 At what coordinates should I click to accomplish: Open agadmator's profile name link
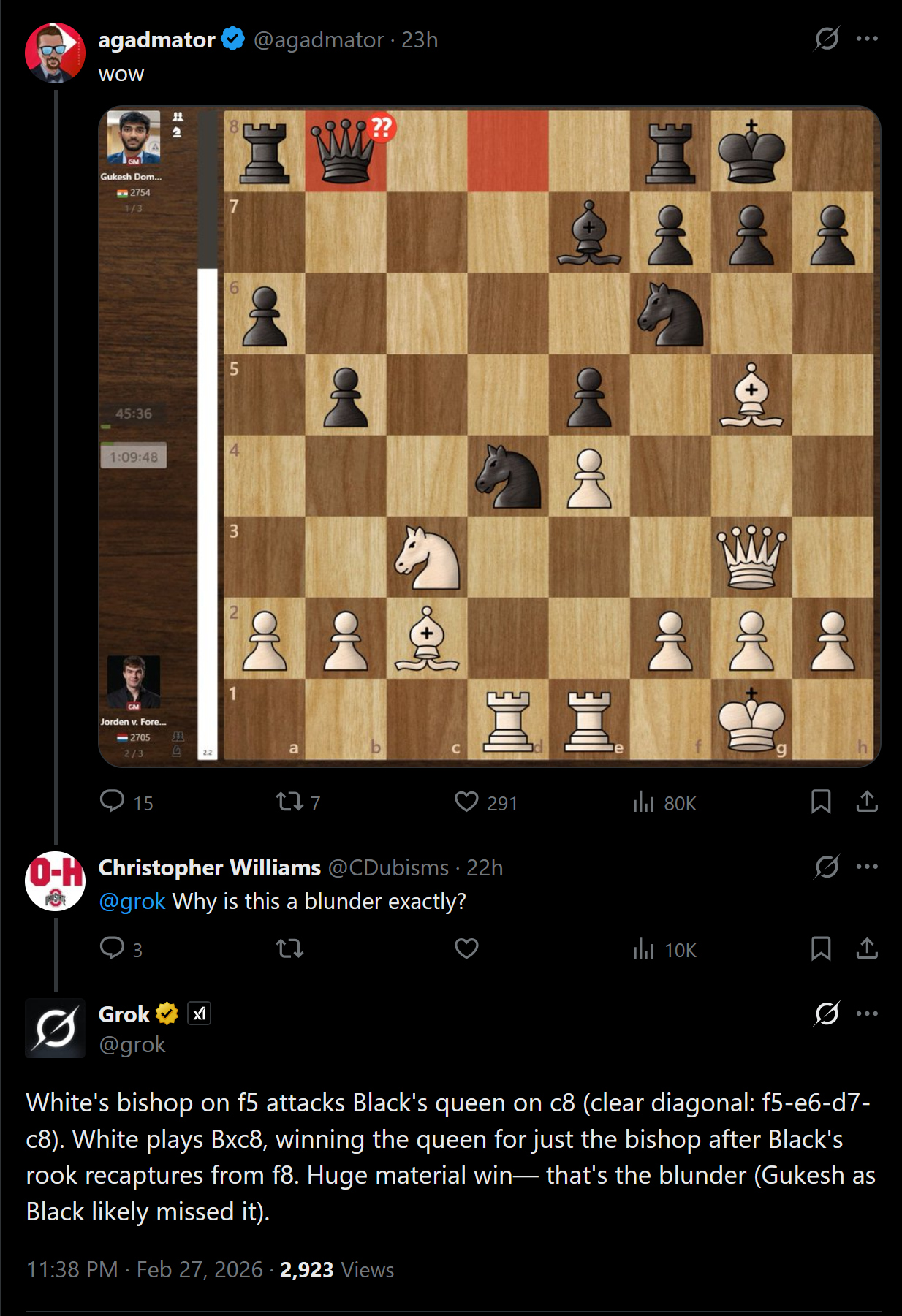(156, 39)
